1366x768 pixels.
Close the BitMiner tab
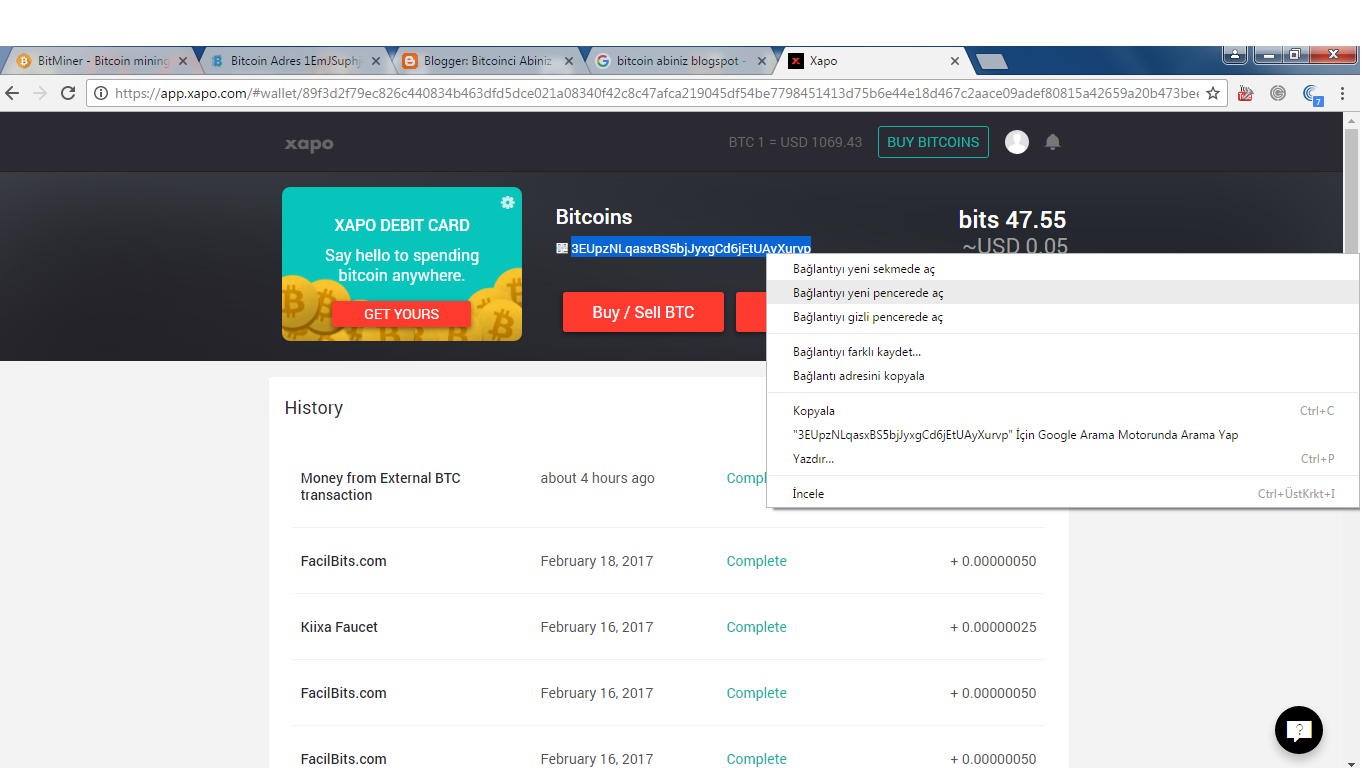click(x=182, y=61)
